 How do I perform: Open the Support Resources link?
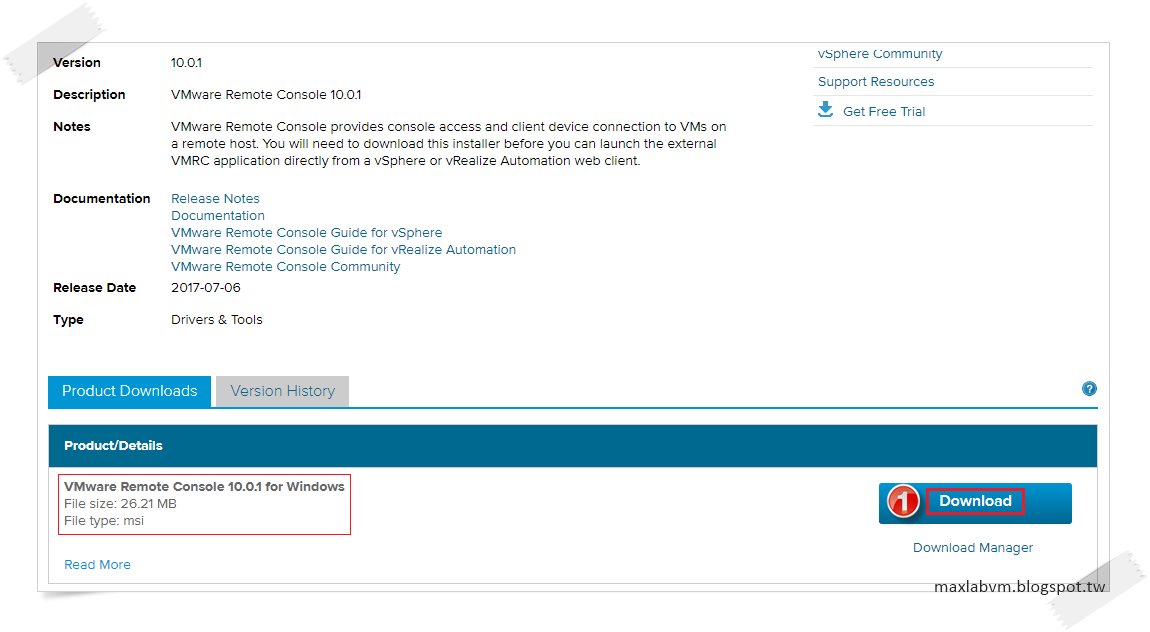(x=876, y=81)
